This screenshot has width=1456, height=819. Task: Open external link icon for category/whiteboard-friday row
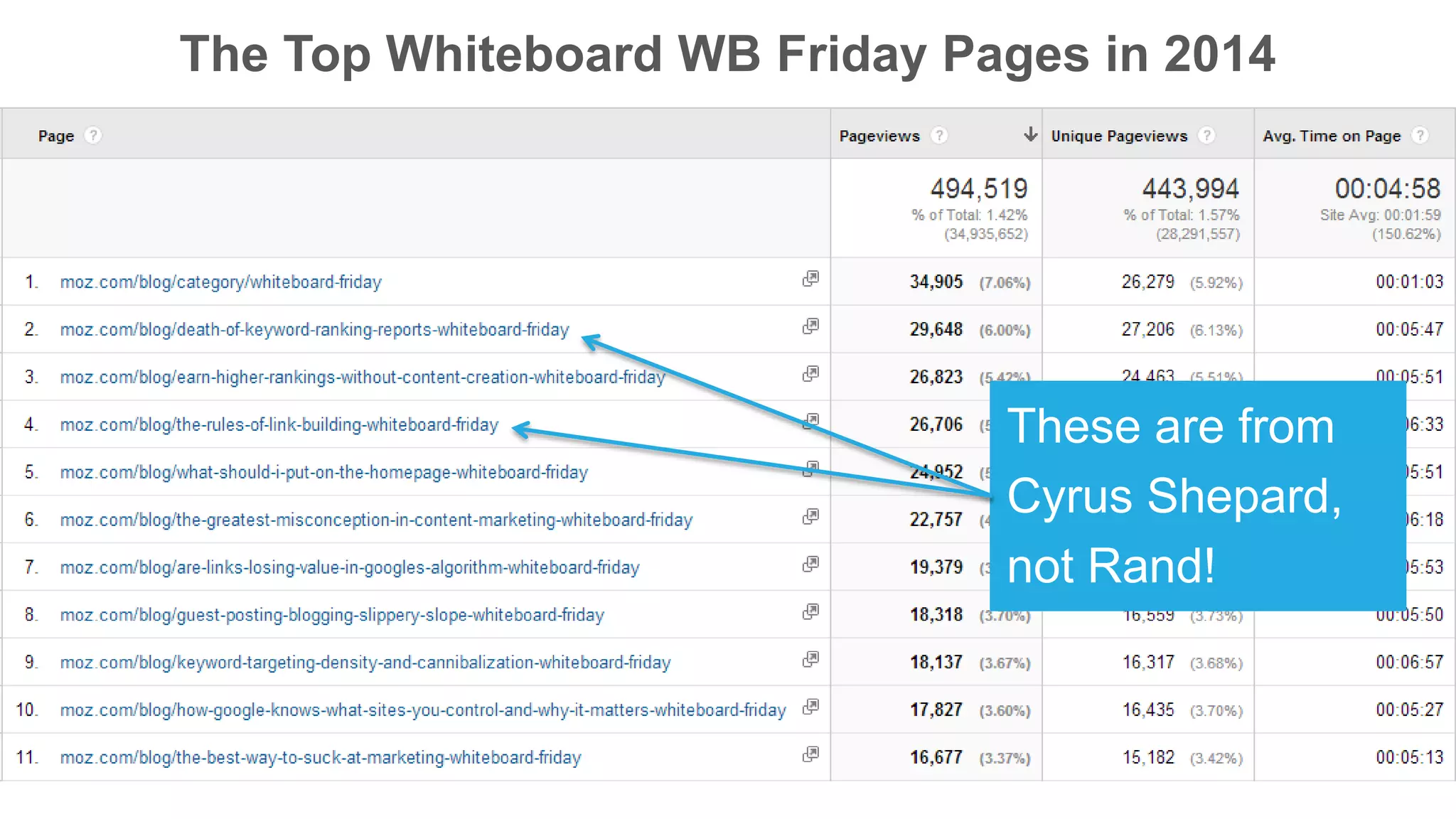[810, 279]
